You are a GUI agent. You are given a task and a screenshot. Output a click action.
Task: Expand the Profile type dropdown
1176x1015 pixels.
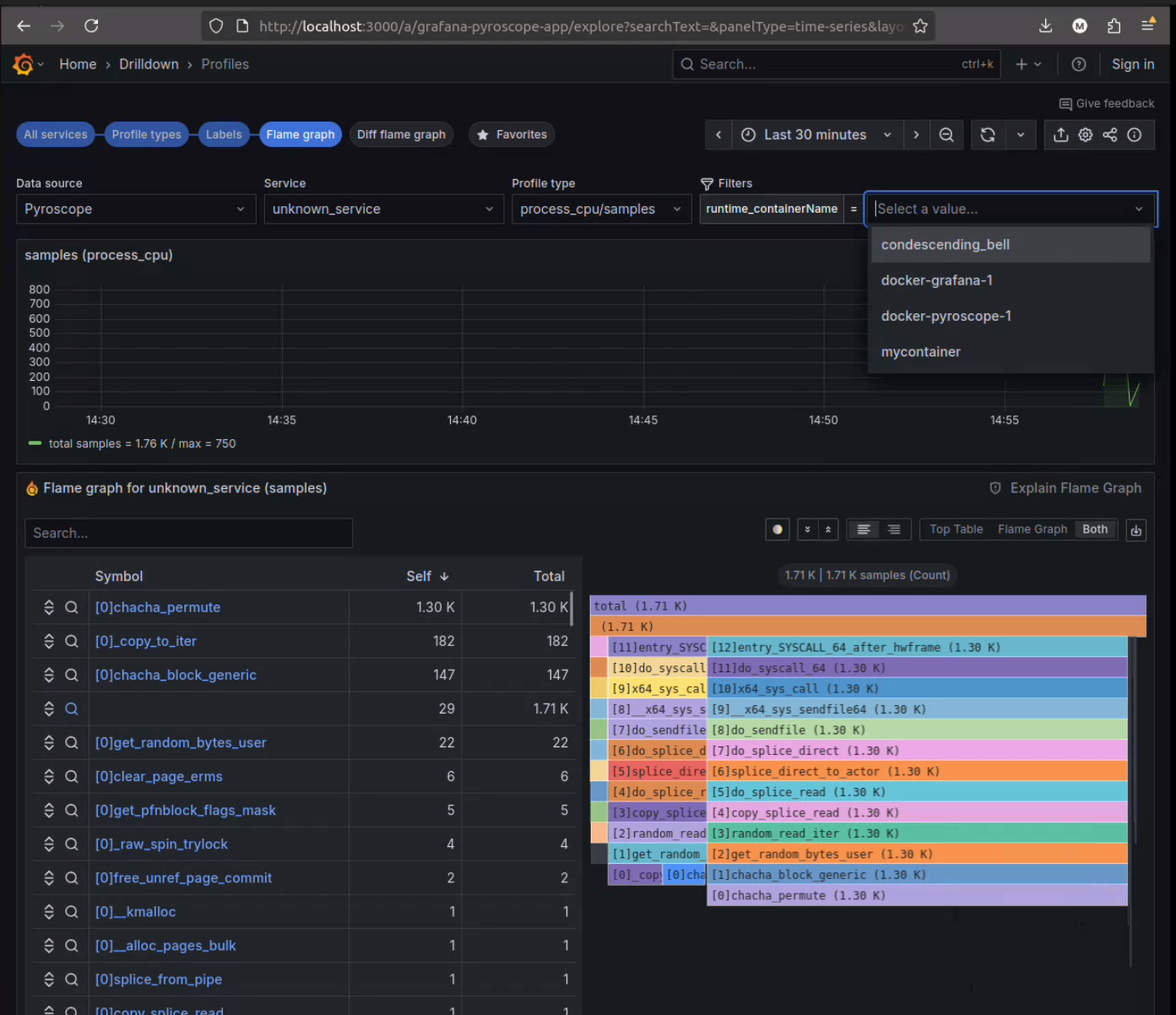[600, 209]
